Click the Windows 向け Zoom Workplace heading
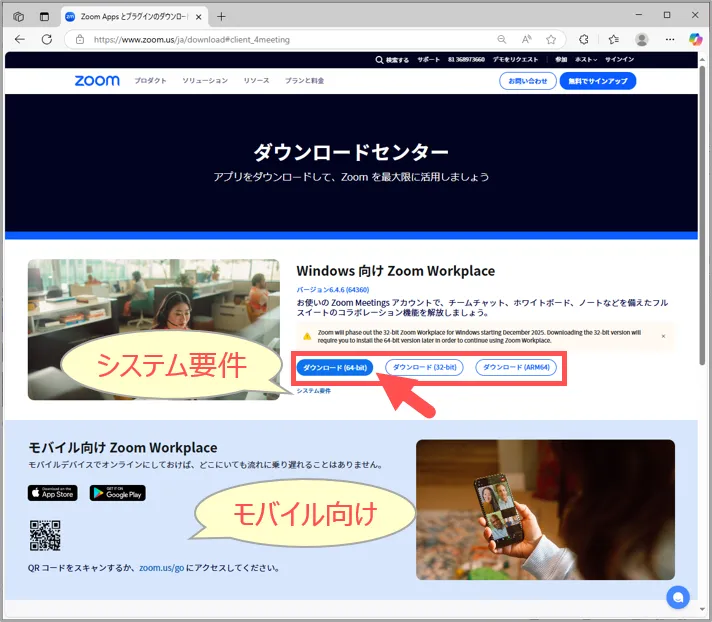712x622 pixels. (x=396, y=271)
